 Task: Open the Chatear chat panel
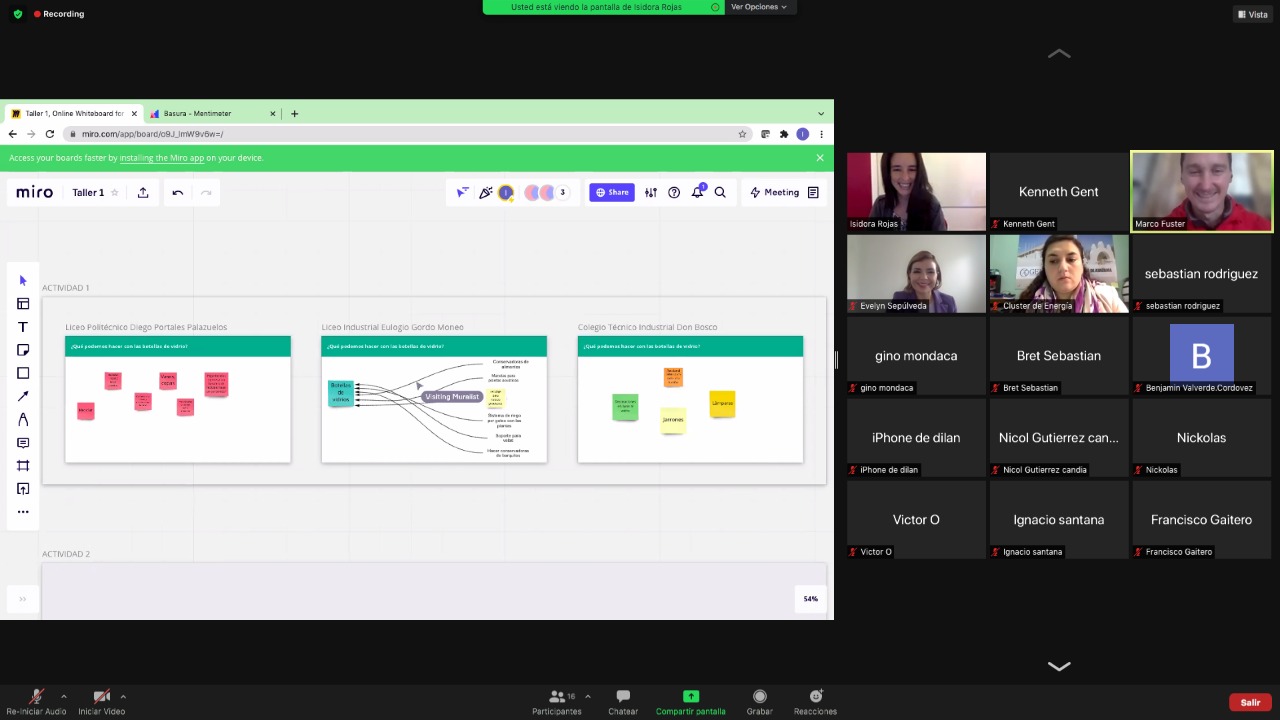click(x=623, y=702)
